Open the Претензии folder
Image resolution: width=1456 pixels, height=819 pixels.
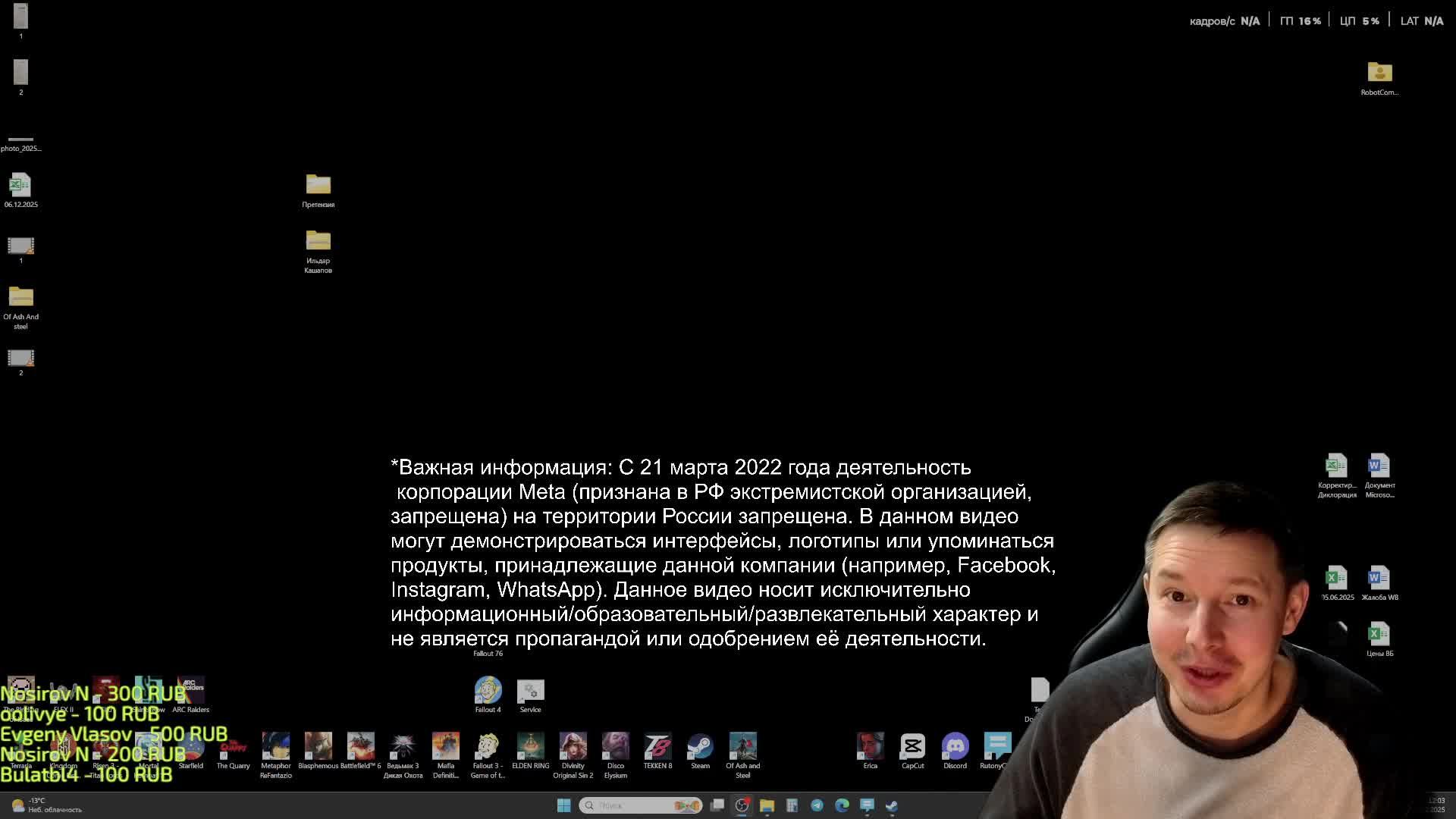(318, 184)
